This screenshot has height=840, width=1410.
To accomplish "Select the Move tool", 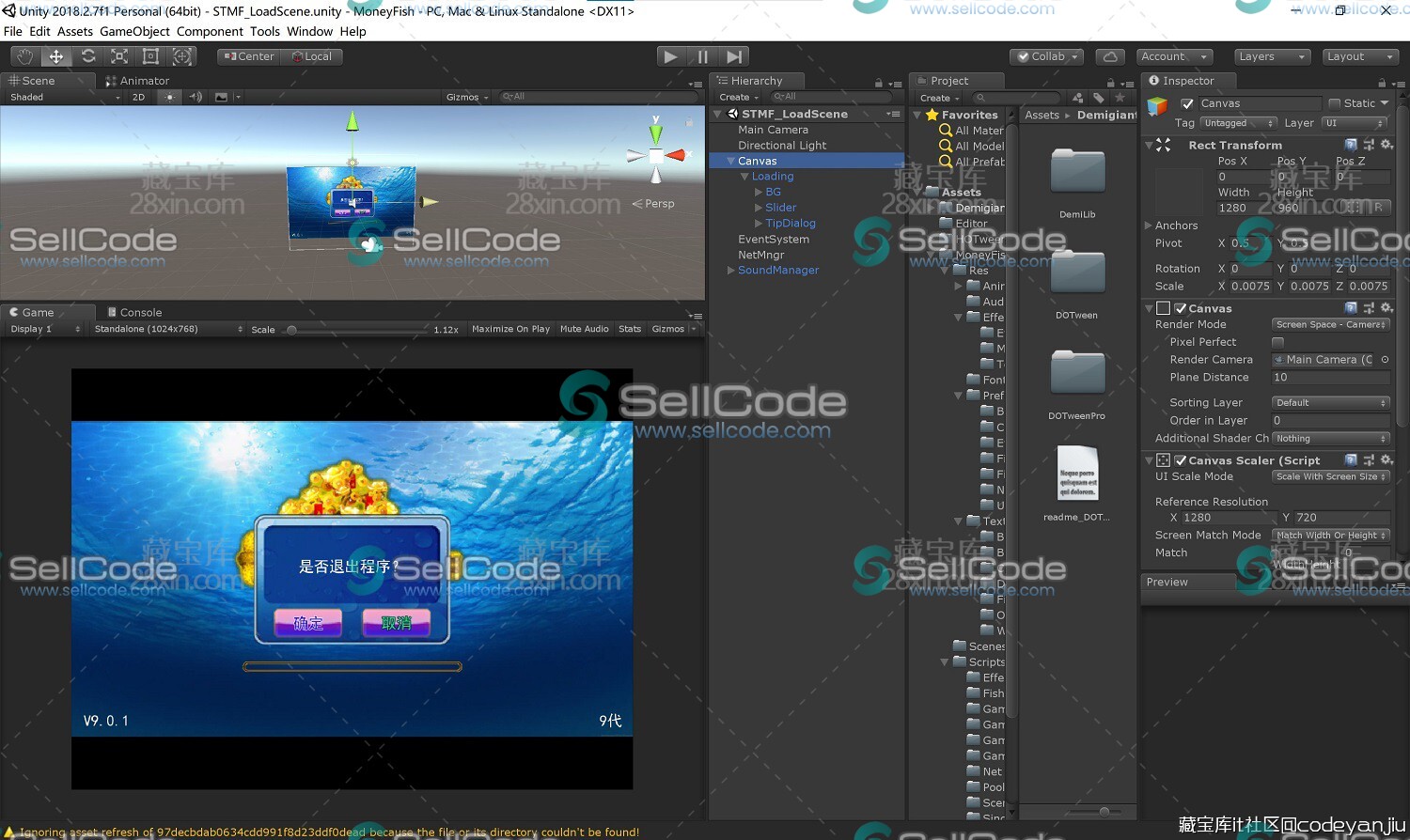I will pos(56,56).
